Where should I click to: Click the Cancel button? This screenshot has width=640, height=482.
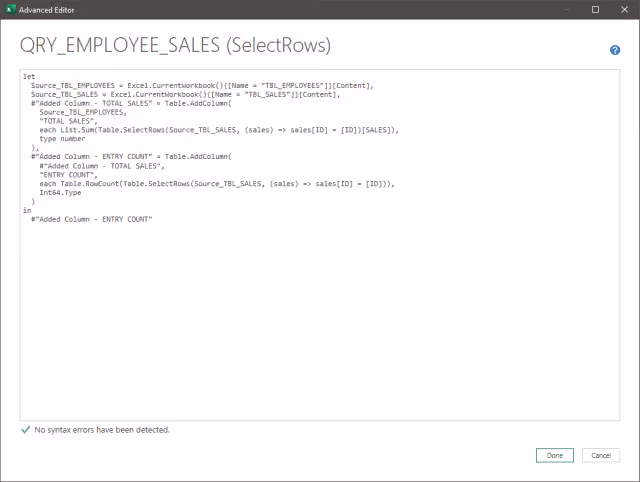[601, 455]
